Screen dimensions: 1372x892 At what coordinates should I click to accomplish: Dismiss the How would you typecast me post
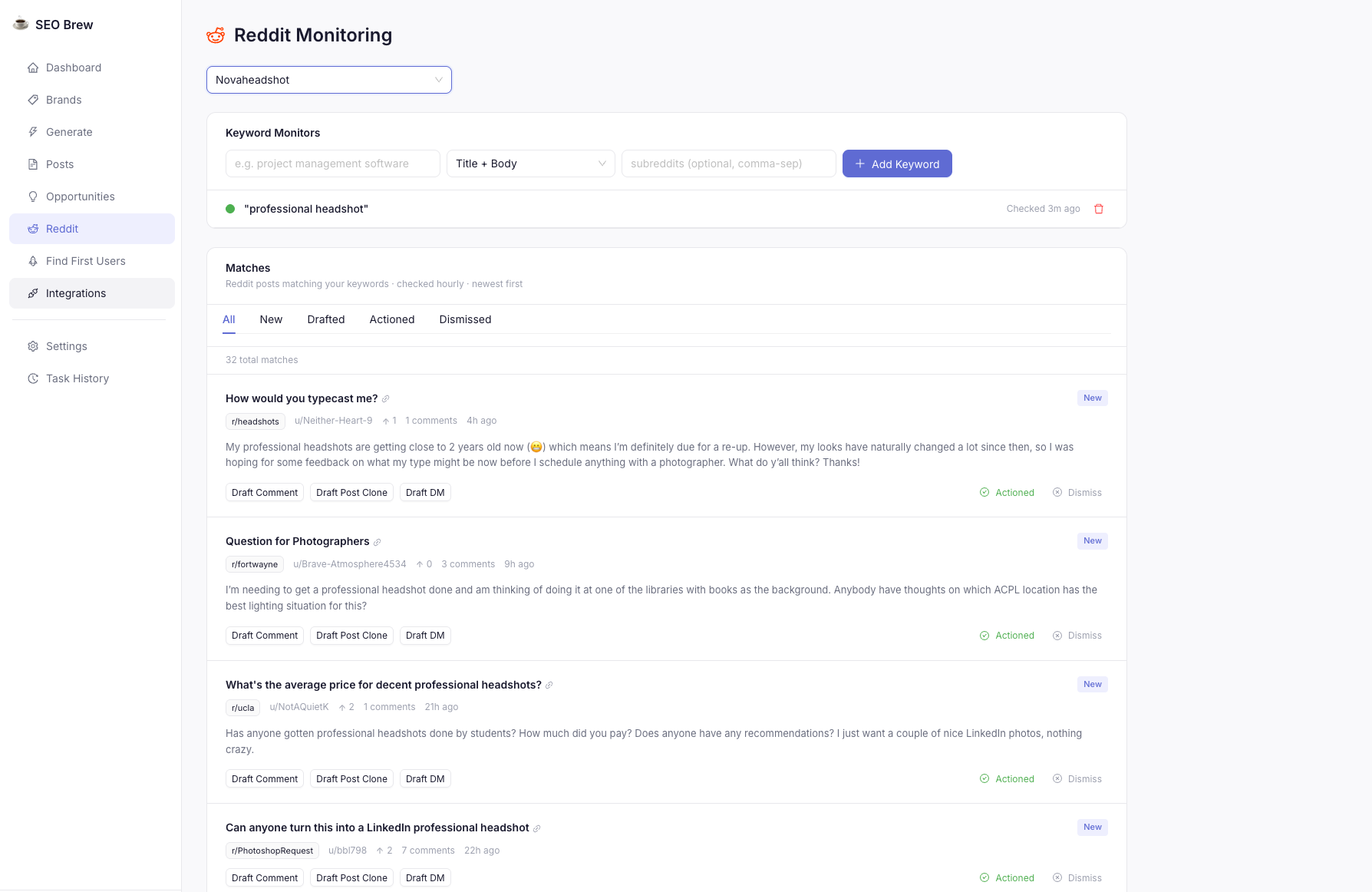[1077, 493]
